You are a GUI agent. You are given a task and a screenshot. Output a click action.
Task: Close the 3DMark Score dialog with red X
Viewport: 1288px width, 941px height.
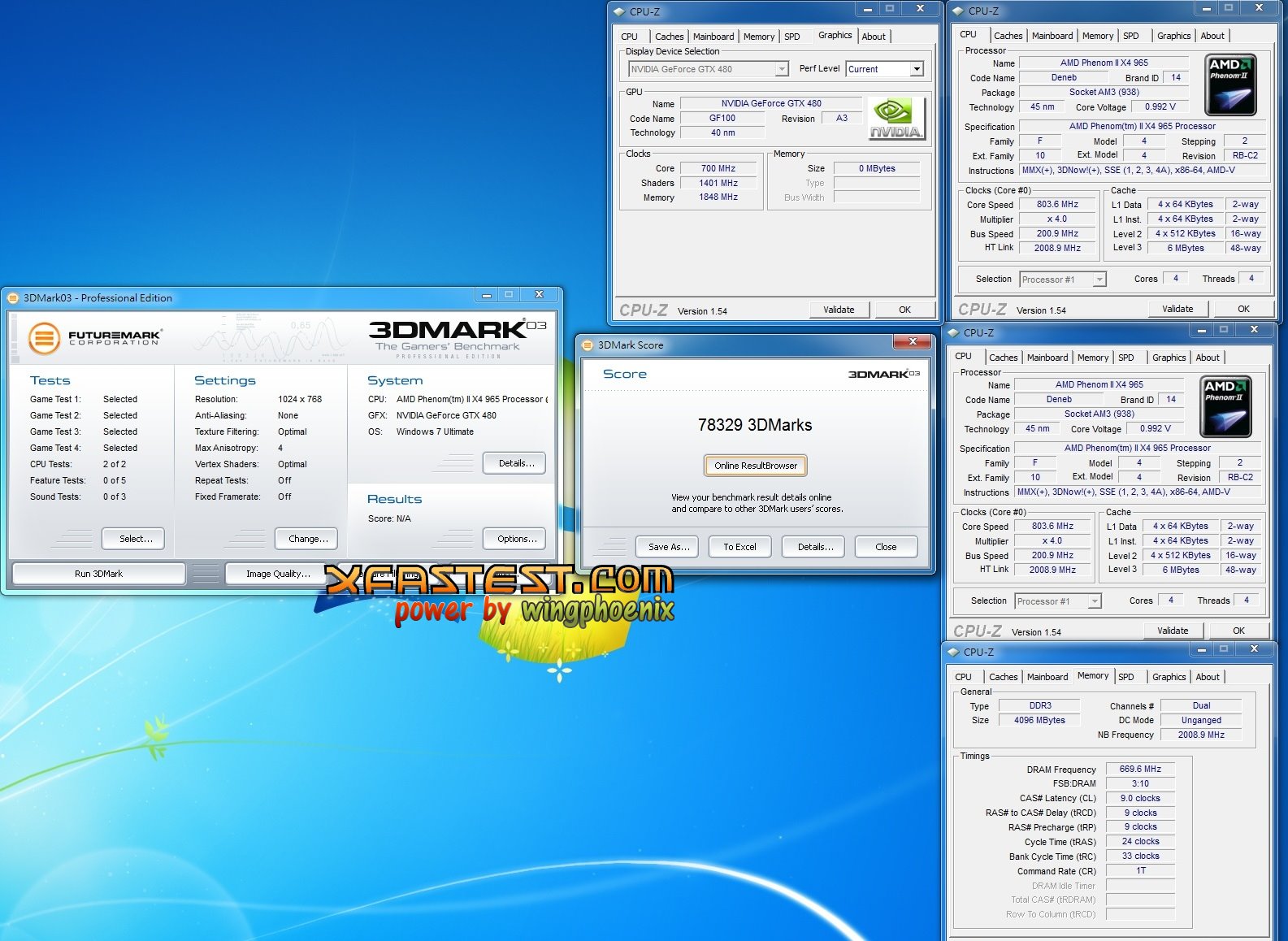(x=912, y=342)
